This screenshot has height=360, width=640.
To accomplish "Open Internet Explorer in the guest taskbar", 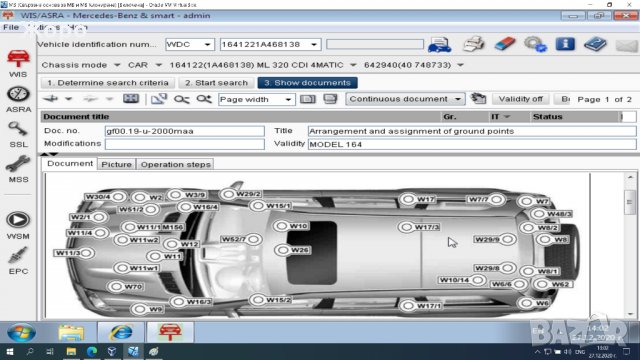I will point(120,332).
